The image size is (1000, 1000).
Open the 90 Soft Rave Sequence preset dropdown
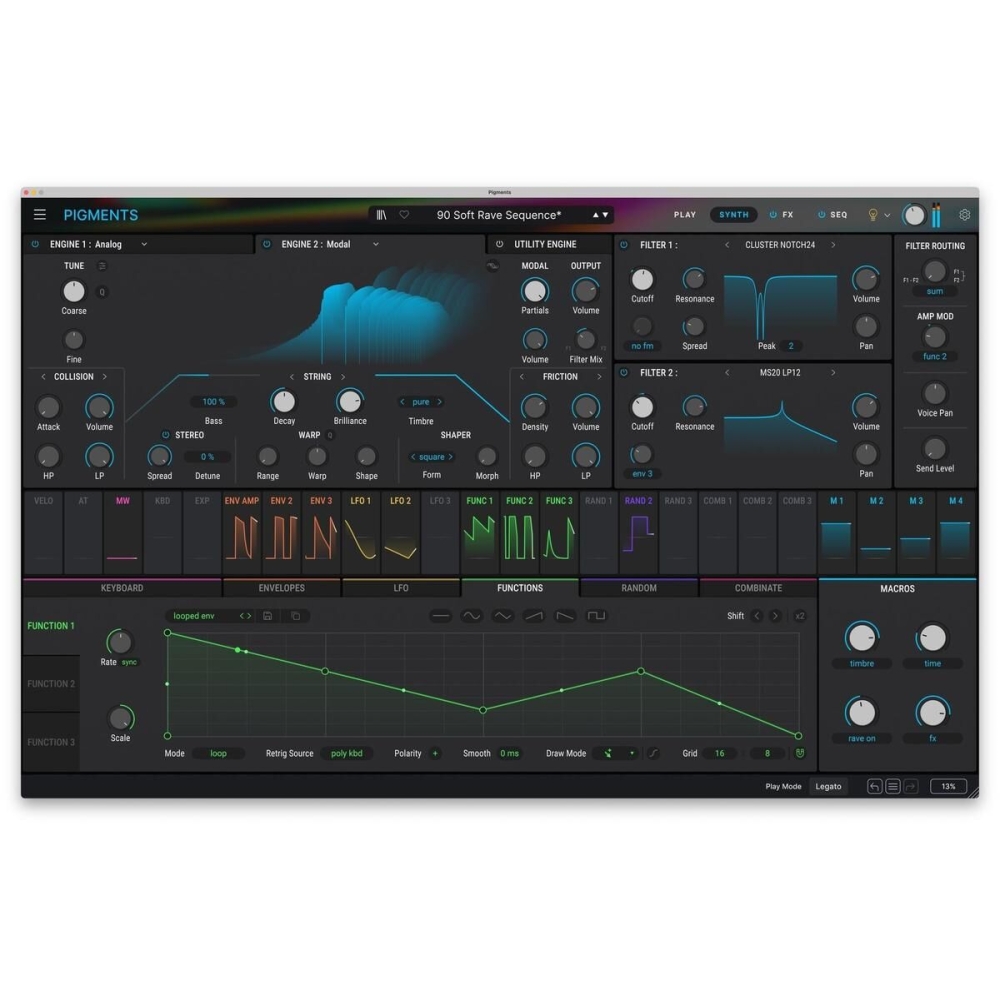500,214
